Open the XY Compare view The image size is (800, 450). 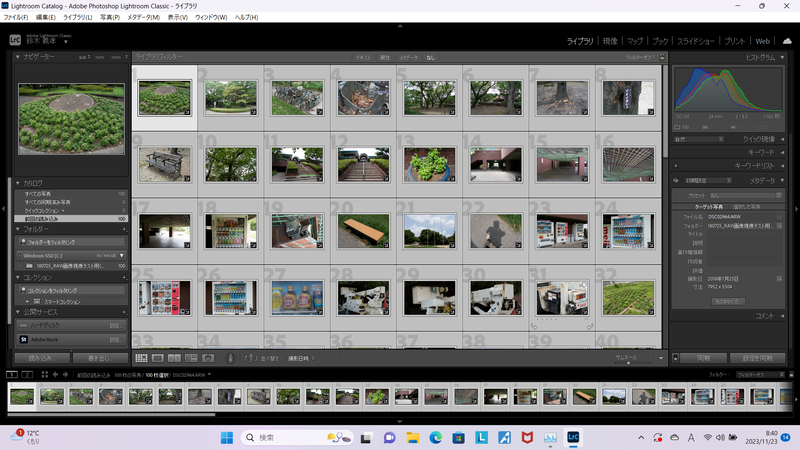(x=174, y=358)
